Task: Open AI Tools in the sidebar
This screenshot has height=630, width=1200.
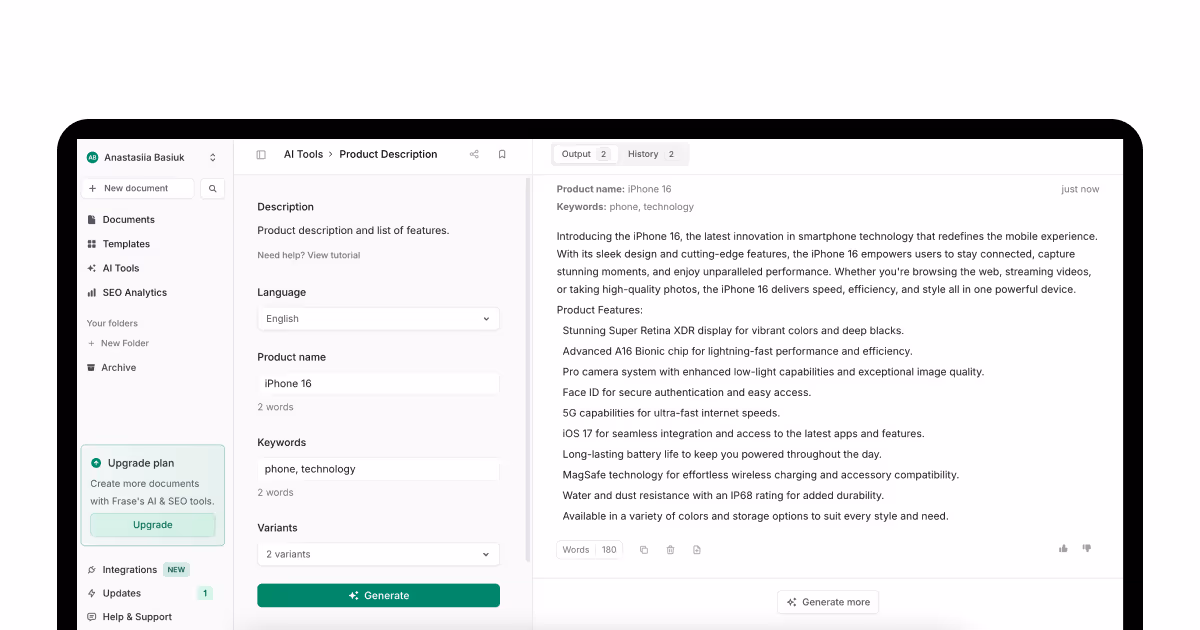Action: [121, 269]
